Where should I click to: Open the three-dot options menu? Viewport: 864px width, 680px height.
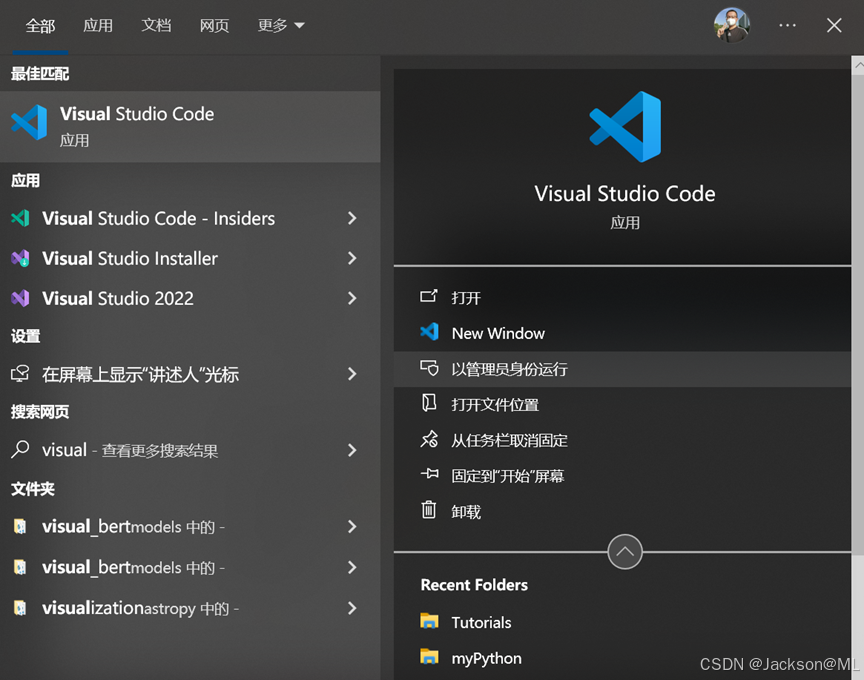coord(787,25)
